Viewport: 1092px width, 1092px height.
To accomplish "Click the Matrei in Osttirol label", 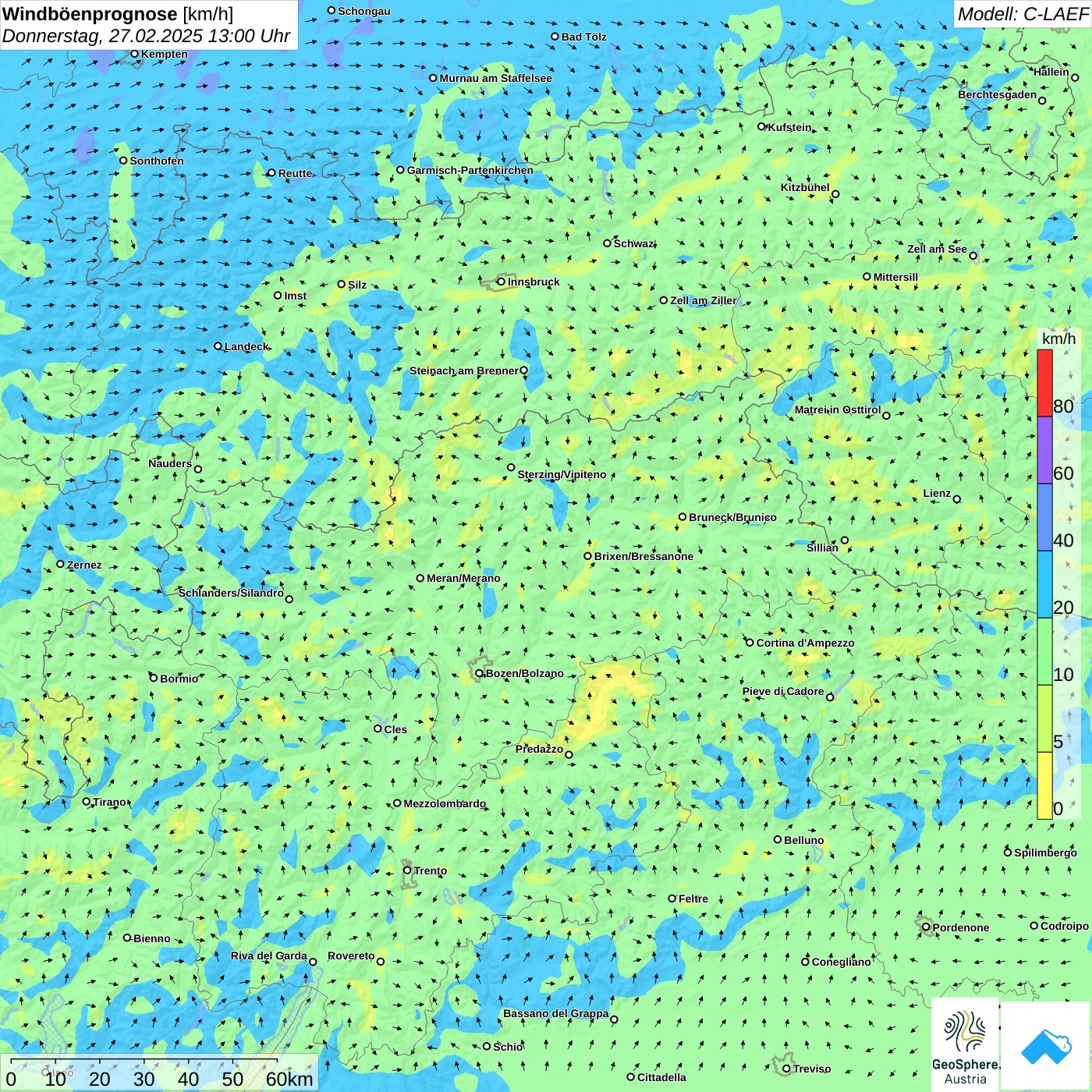I will tap(838, 409).
